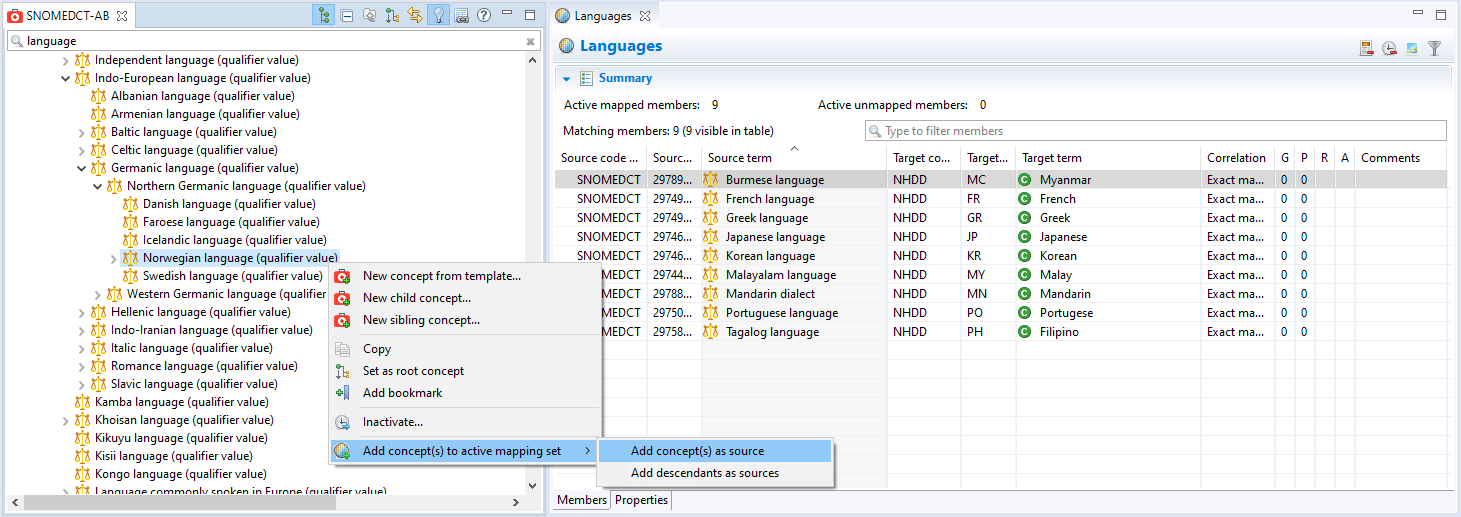Choose New child concept menu item
Screen dimensions: 1461x517
pos(416,298)
